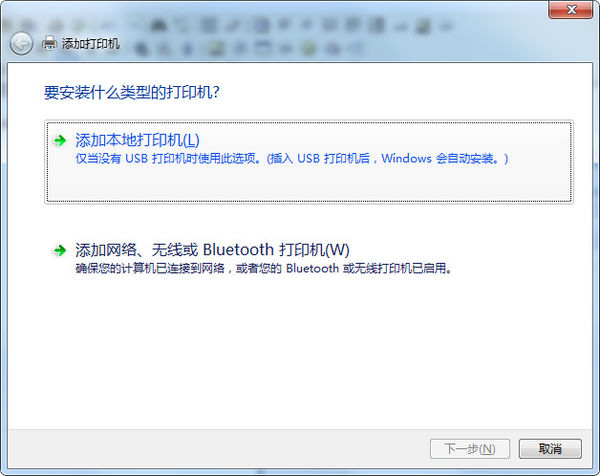
Task: Cancel the wizard with 取消 button
Action: (x=550, y=449)
